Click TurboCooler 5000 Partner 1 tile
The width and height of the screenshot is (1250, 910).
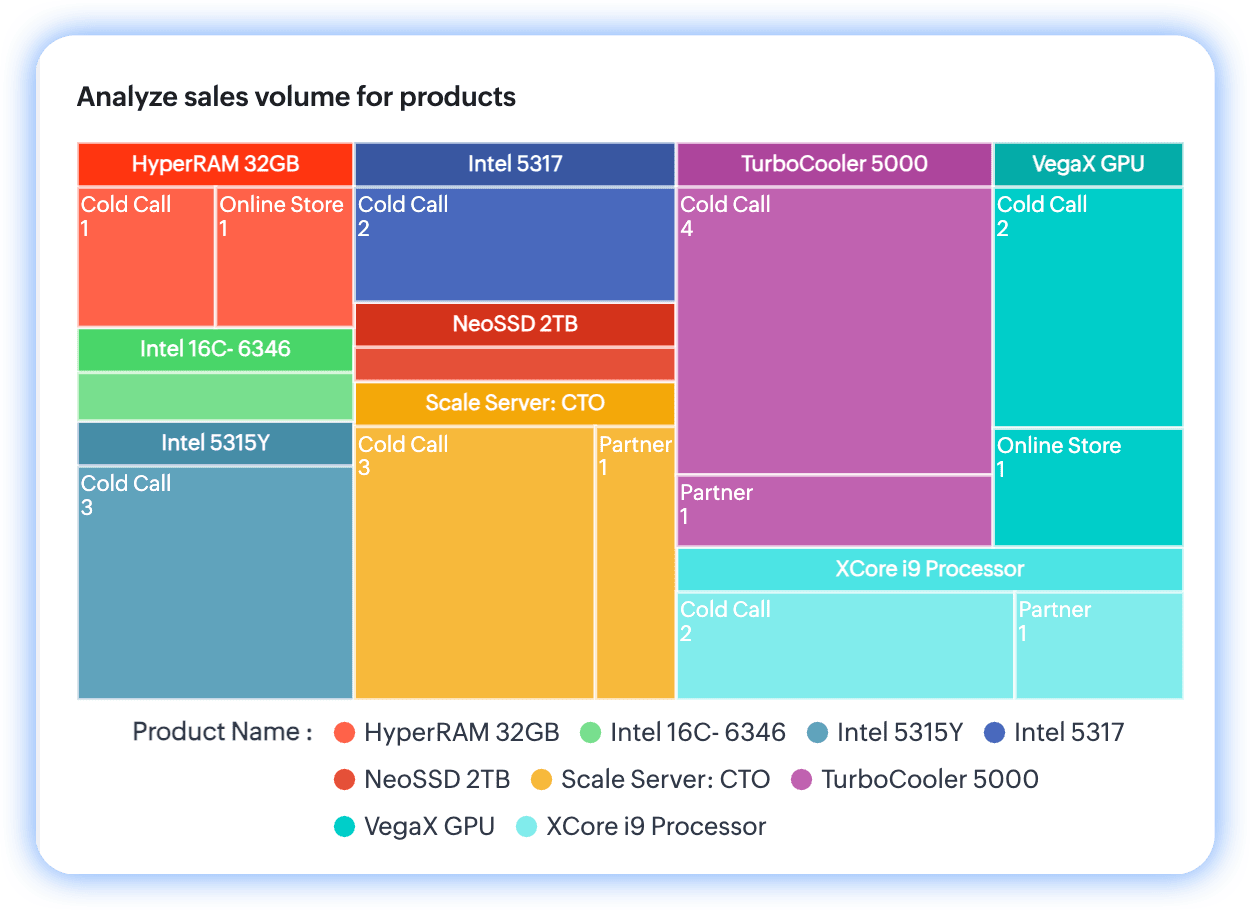pos(834,511)
